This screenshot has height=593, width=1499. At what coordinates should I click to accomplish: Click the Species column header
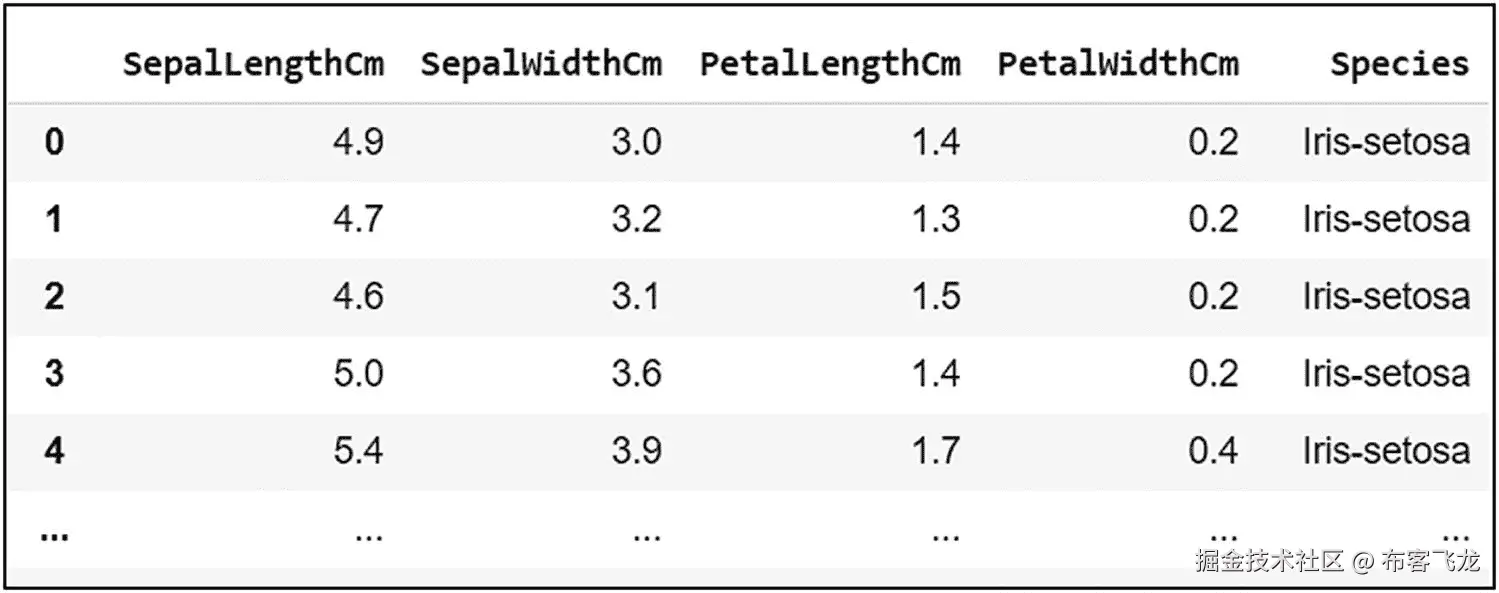tap(1400, 64)
